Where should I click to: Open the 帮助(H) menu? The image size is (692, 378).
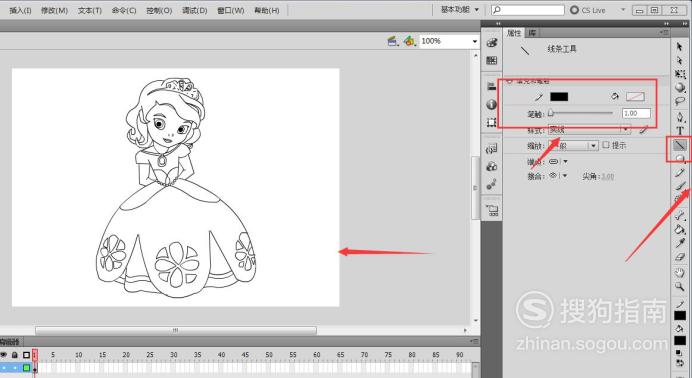267,10
